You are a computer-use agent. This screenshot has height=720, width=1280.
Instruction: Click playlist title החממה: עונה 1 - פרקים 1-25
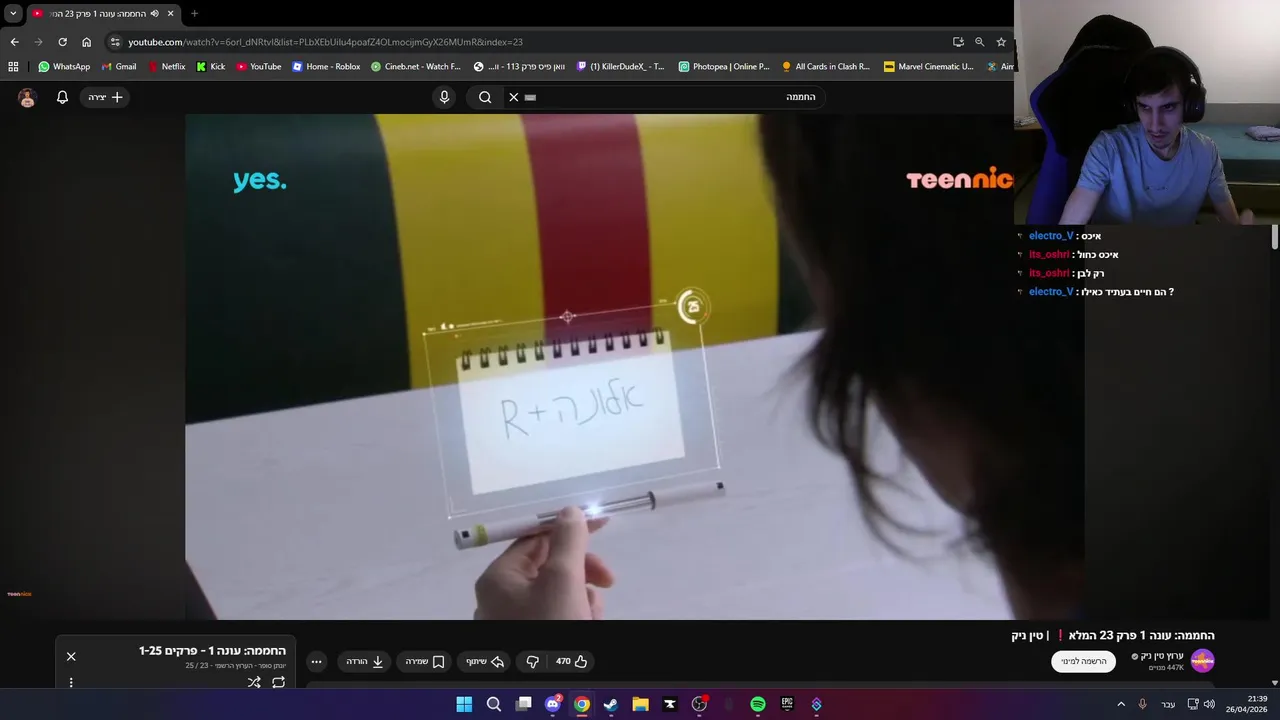click(x=212, y=651)
